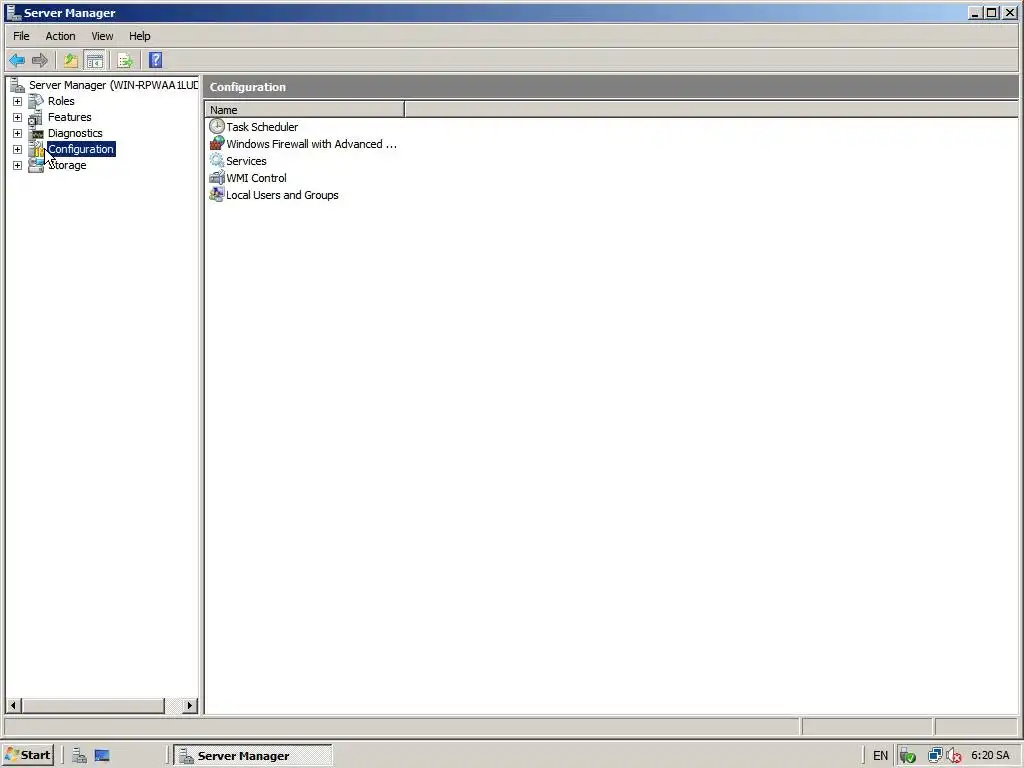The height and width of the screenshot is (768, 1024).
Task: Select the Windows Firewall with Advanced entry text
Action: [312, 144]
